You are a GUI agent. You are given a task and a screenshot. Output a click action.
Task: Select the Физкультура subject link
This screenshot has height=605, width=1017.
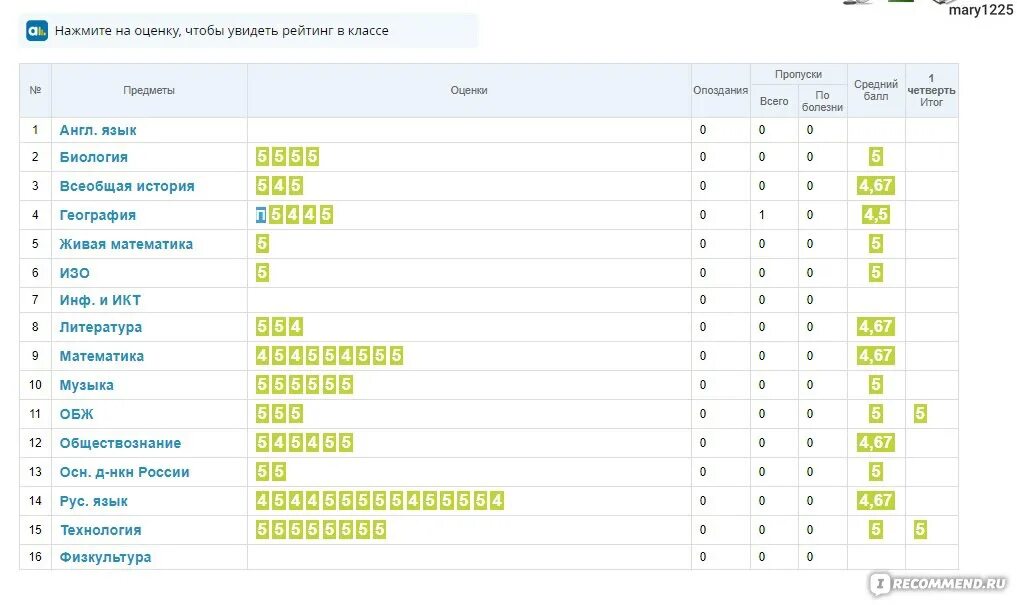105,557
